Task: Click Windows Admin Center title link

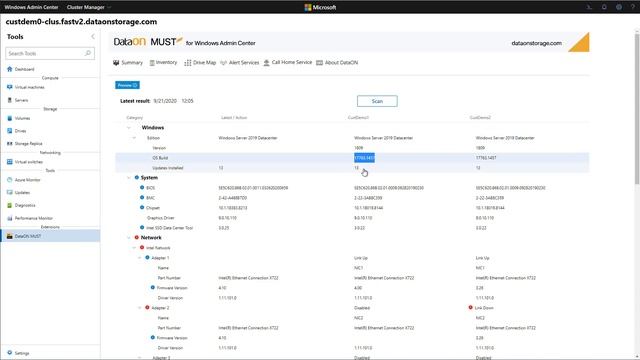Action: (x=31, y=7)
